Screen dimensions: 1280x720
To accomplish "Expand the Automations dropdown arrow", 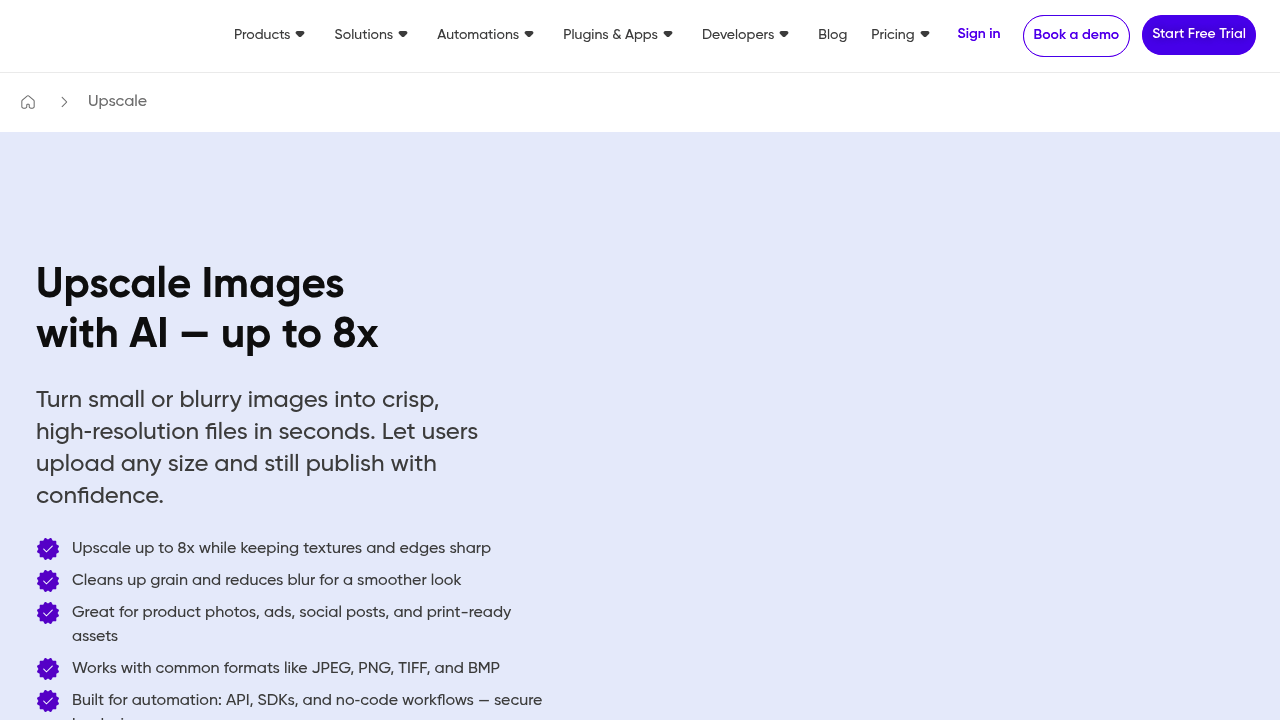I will (x=529, y=34).
